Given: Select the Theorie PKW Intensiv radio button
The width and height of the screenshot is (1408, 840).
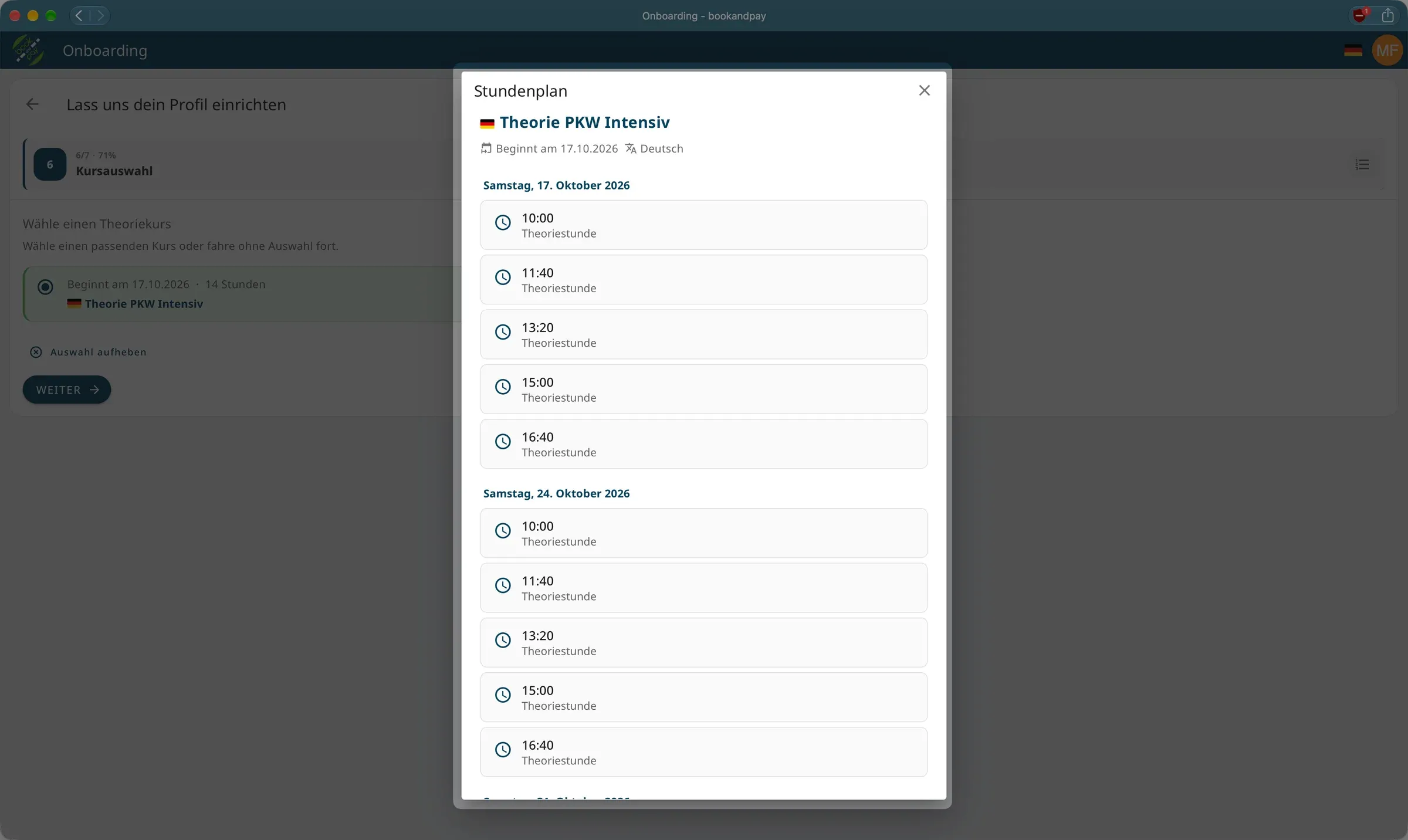Looking at the screenshot, I should (45, 287).
